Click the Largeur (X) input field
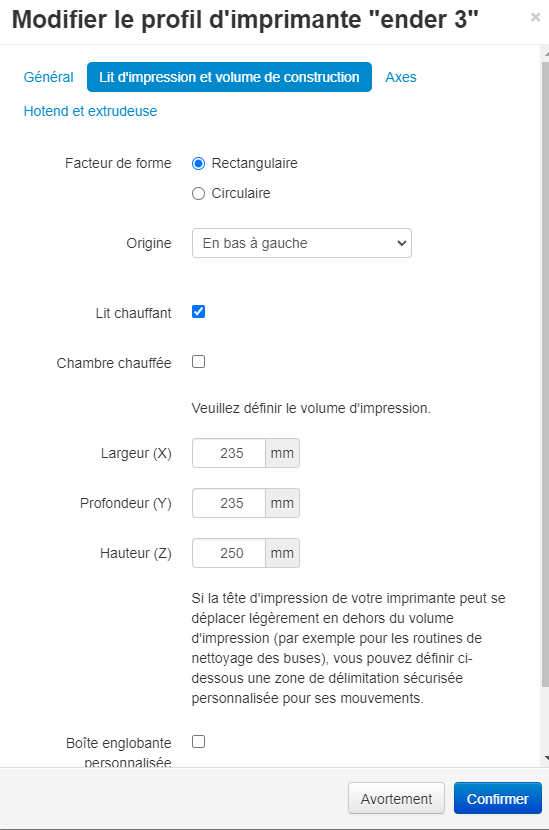This screenshot has height=830, width=549. click(x=229, y=453)
